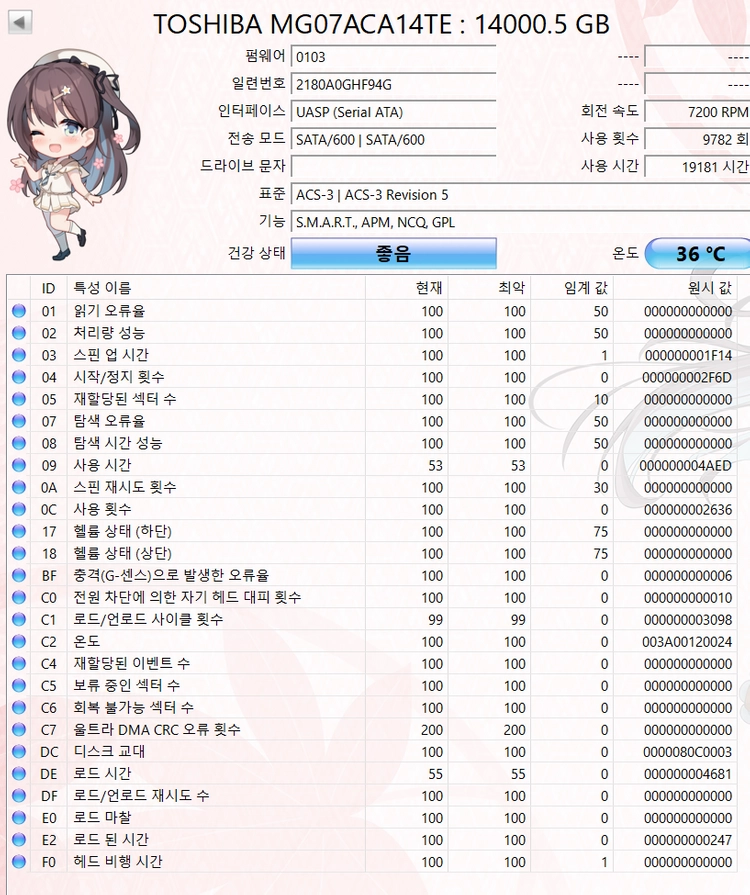Click status circle for 03 스핀 업 시간
The height and width of the screenshot is (895, 750).
pos(19,355)
